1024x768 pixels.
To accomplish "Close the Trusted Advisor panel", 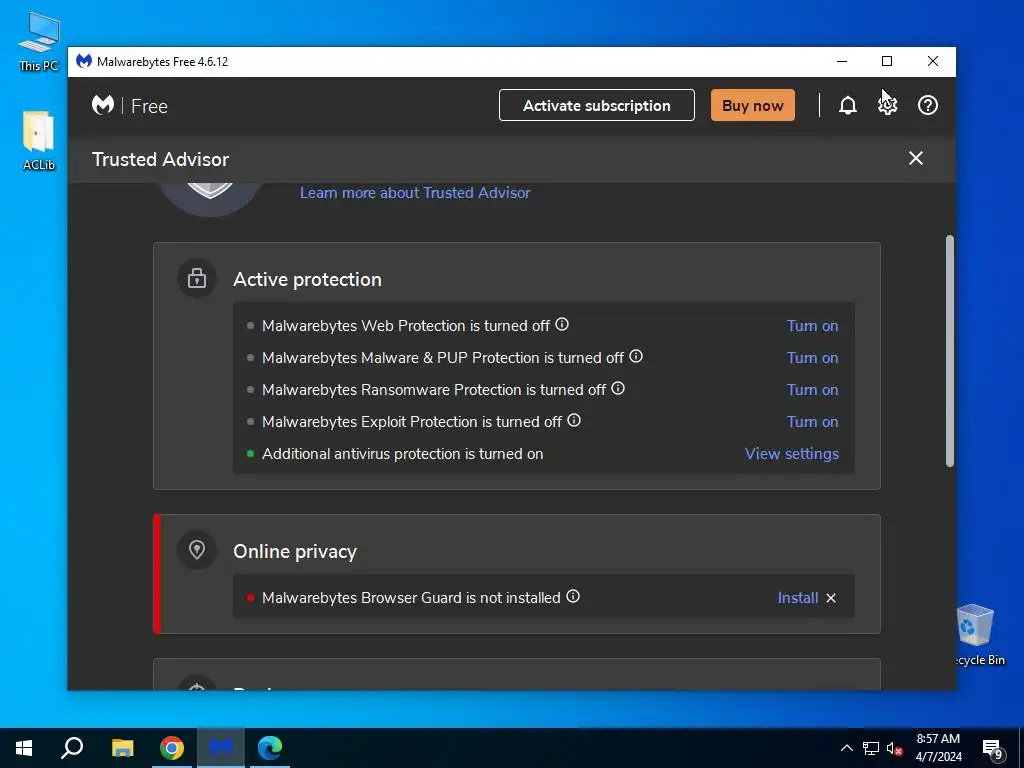I will (916, 158).
